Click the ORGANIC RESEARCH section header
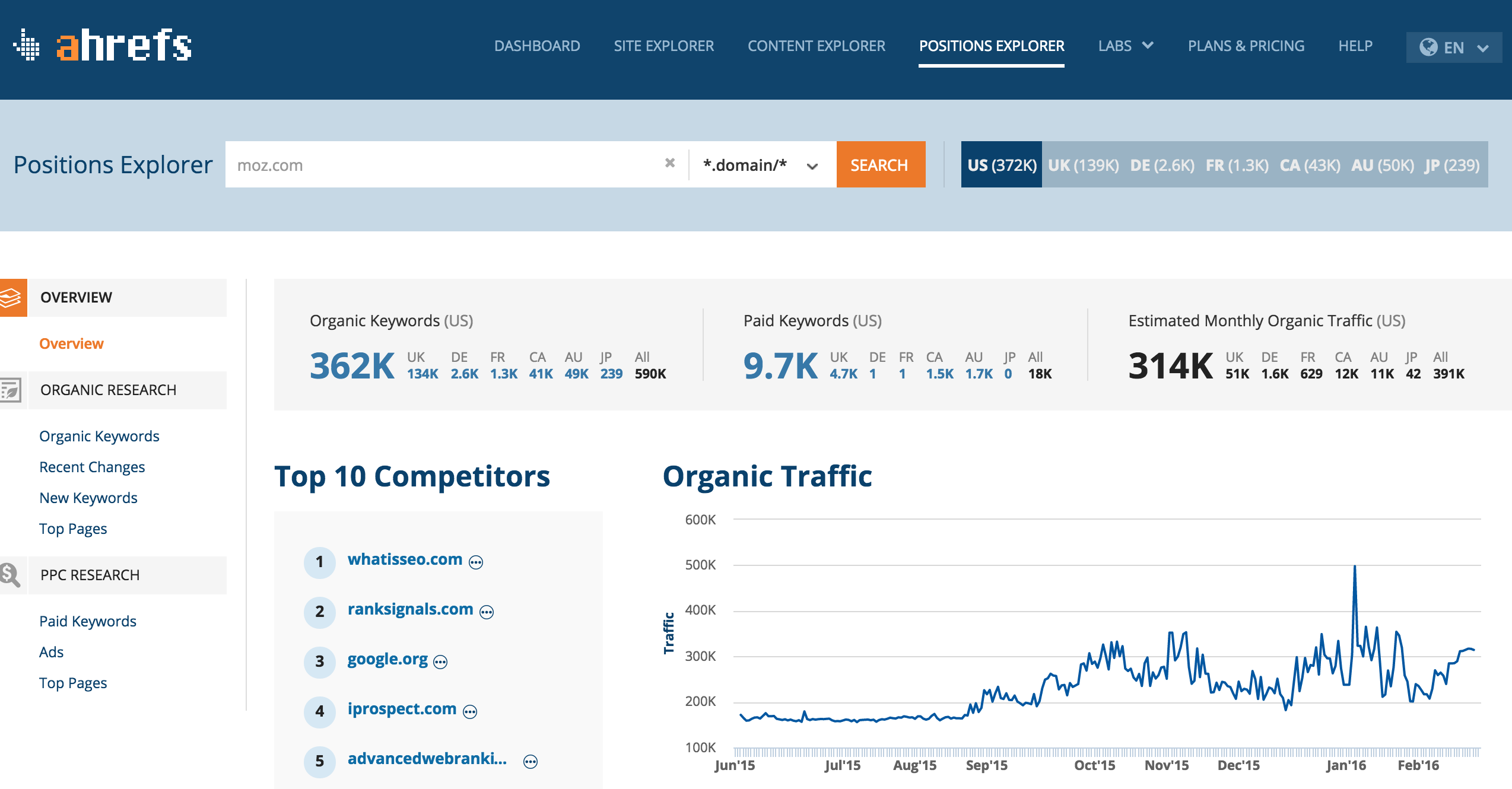1512x789 pixels. point(127,390)
